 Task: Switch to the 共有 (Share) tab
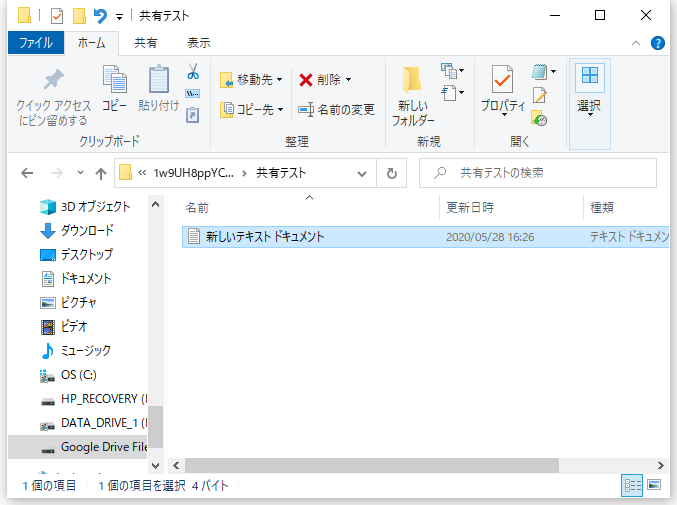(x=146, y=43)
